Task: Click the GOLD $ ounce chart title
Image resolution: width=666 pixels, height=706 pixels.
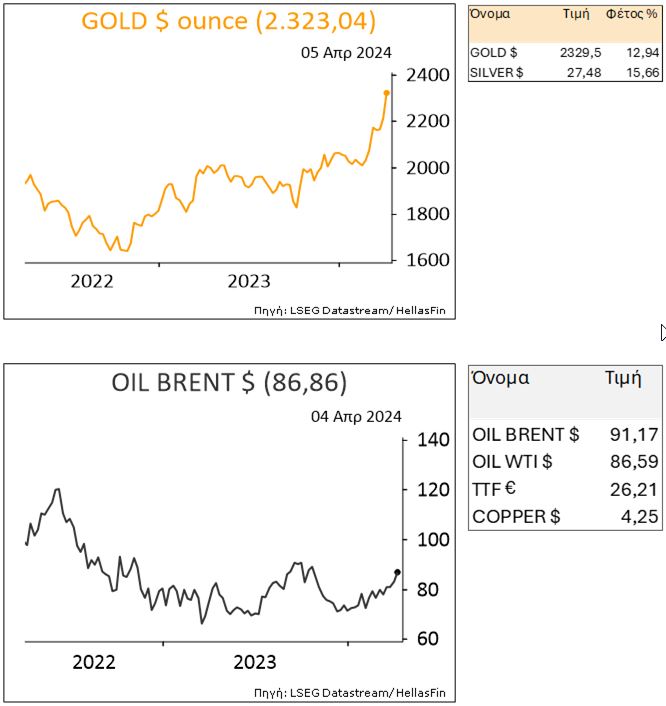Action: (229, 21)
